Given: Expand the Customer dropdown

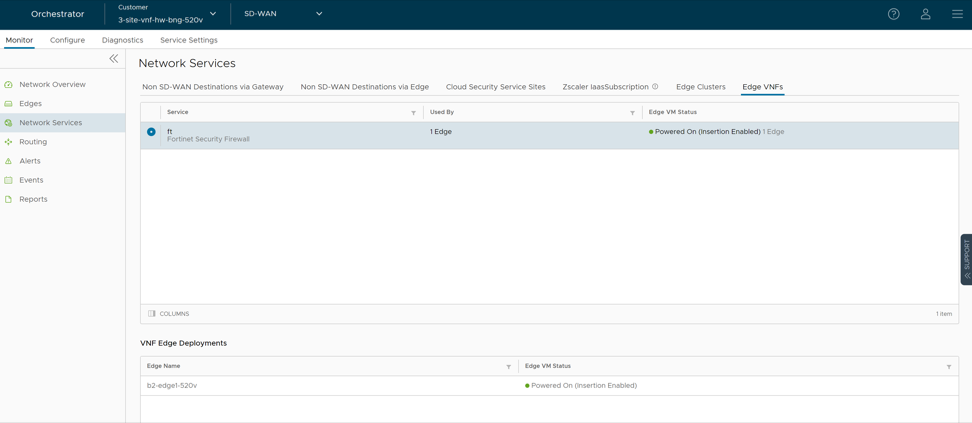Looking at the screenshot, I should pos(212,14).
